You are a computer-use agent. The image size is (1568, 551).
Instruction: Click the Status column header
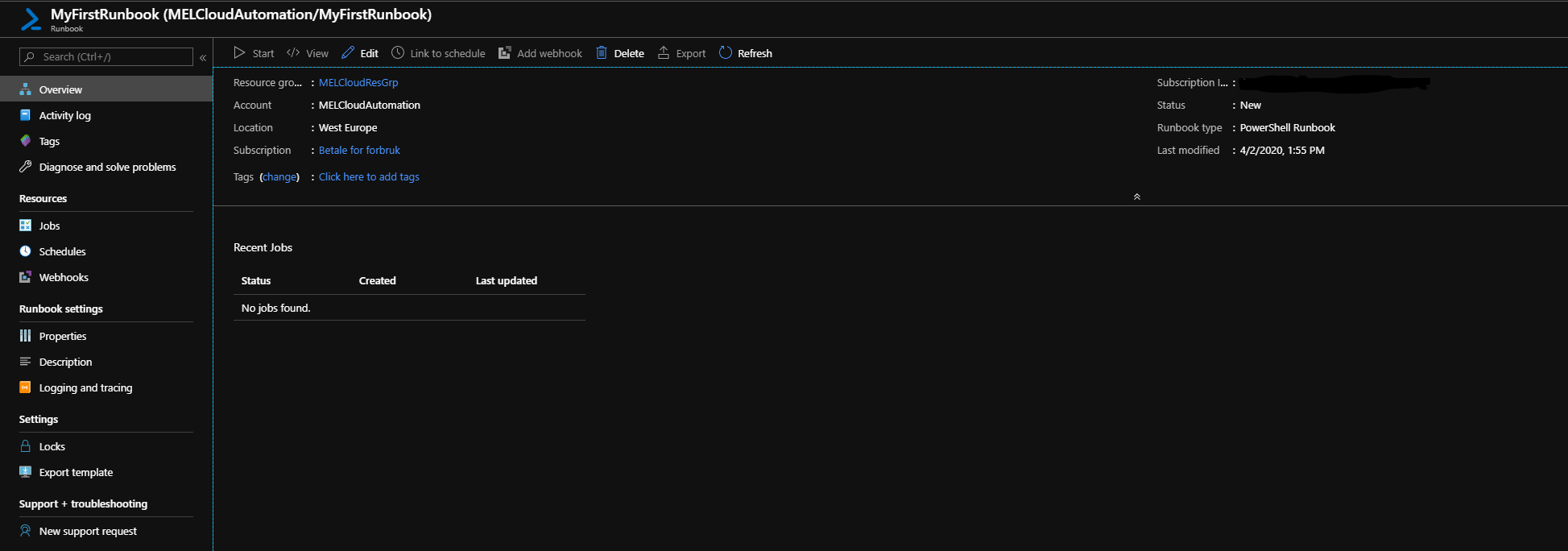(256, 280)
